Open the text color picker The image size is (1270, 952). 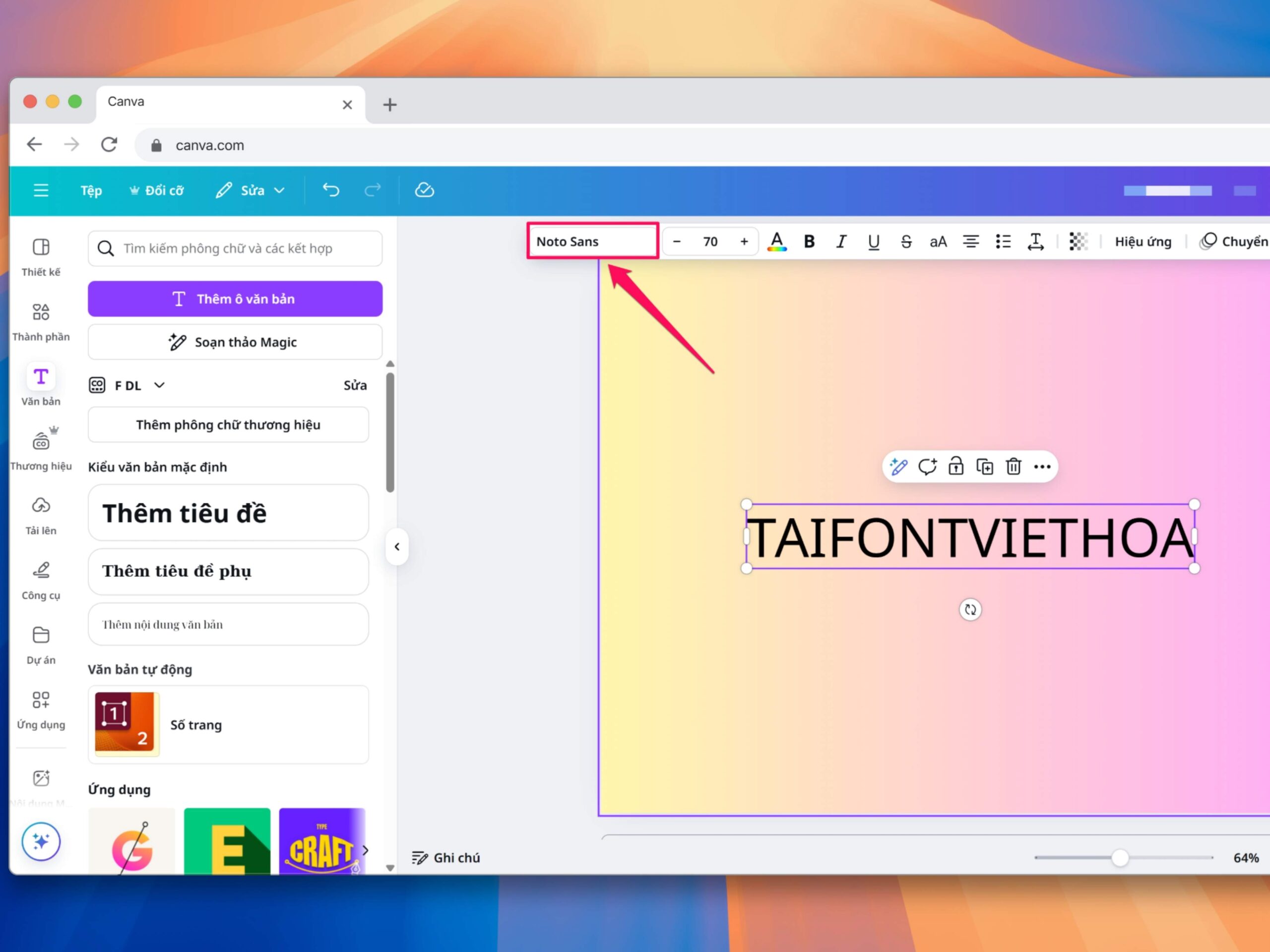[777, 241]
